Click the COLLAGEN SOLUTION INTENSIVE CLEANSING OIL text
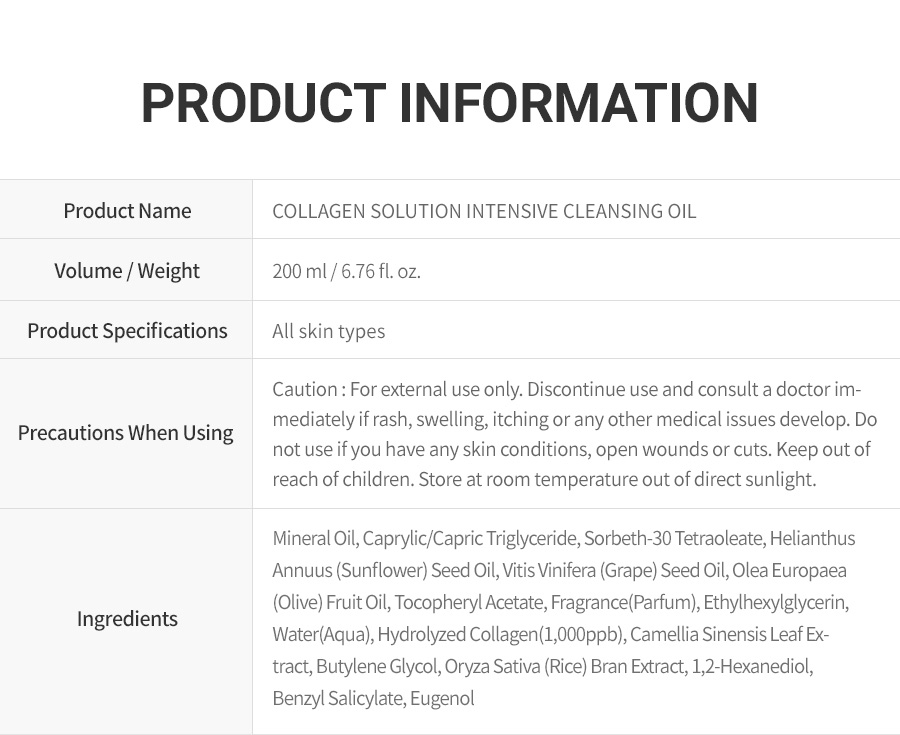 click(484, 211)
